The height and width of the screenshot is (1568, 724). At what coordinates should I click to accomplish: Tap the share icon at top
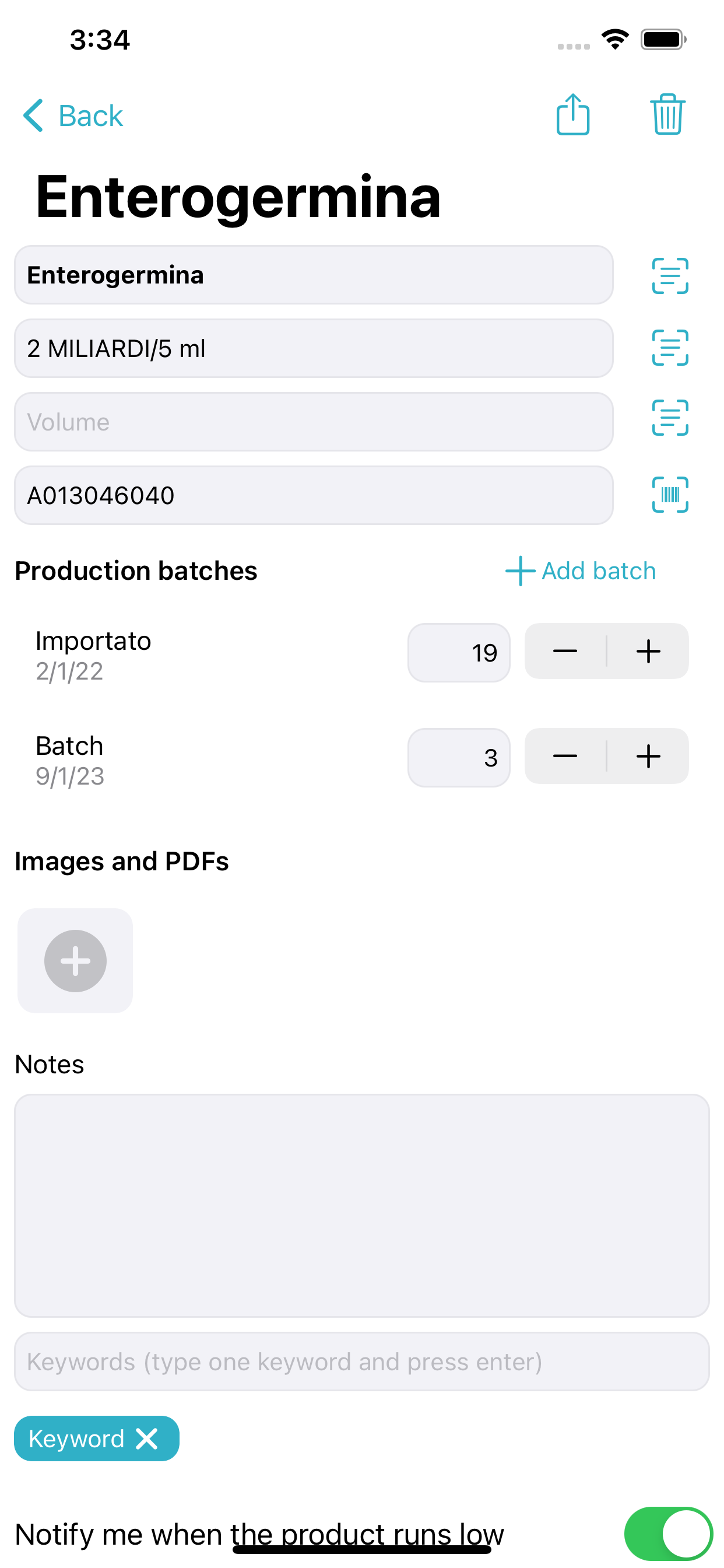[572, 114]
